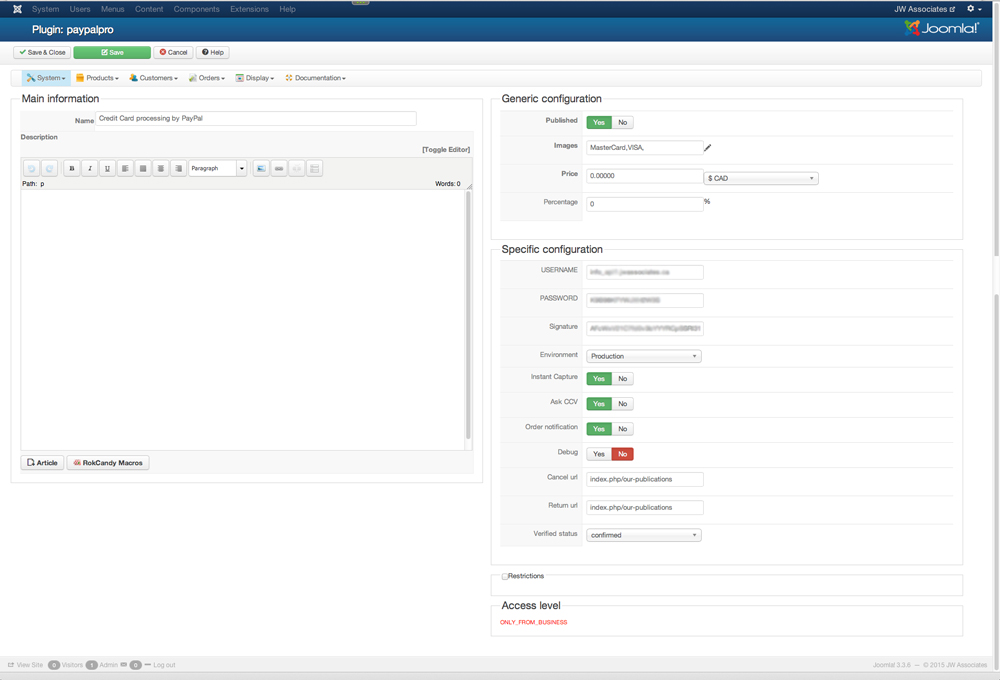
Task: Click the Visitors count badge in footer
Action: [54, 665]
